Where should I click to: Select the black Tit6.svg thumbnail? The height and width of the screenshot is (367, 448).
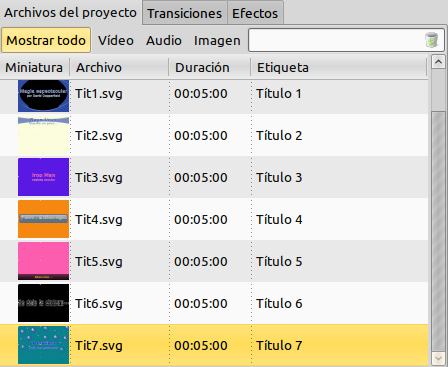[x=43, y=303]
